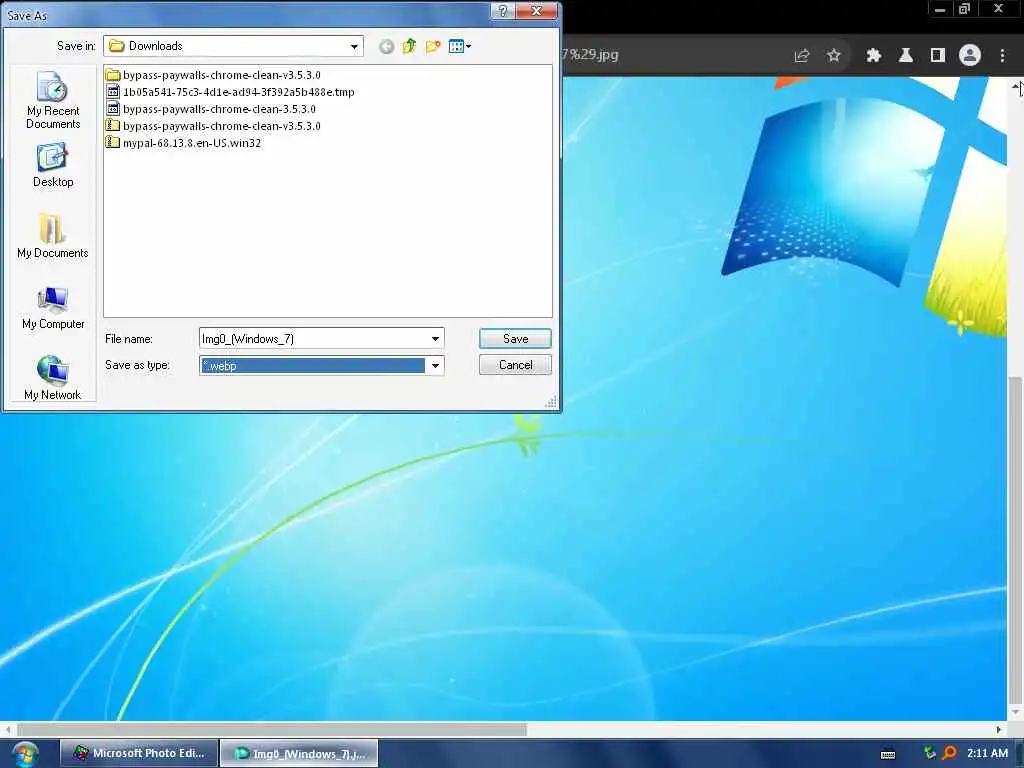1024x768 pixels.
Task: Click the green network tray icon
Action: pos(930,753)
